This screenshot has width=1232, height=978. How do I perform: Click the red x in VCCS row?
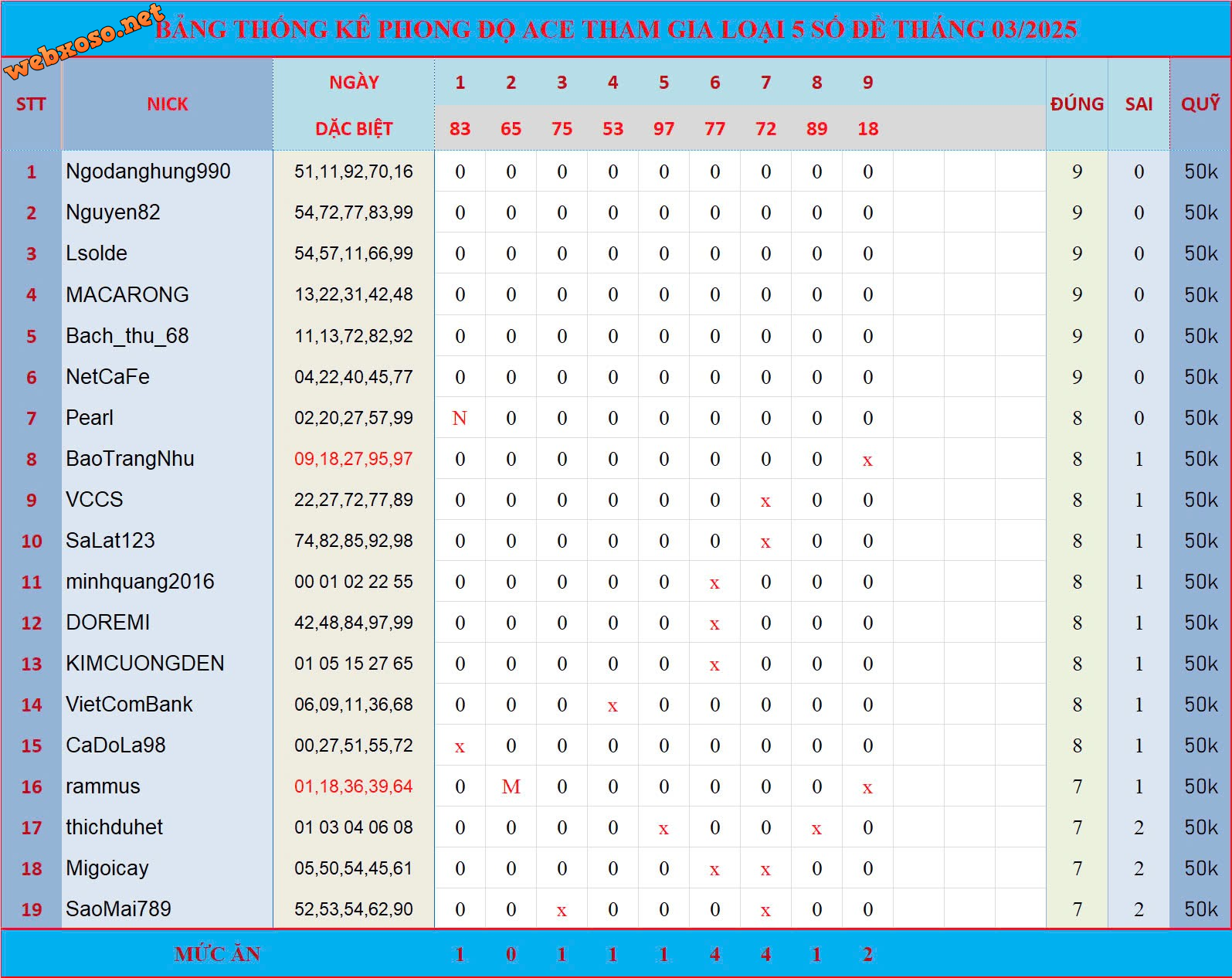tap(765, 501)
